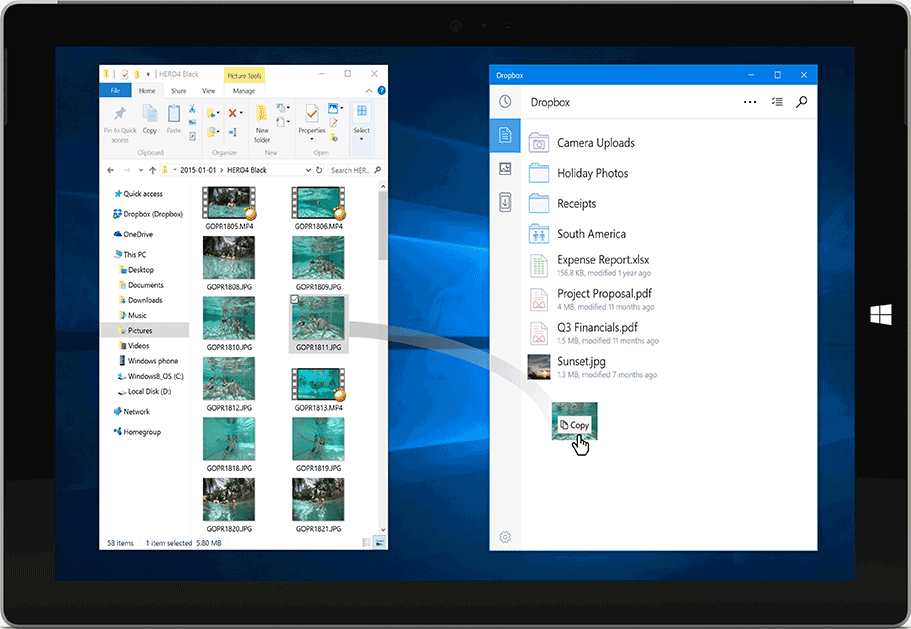This screenshot has height=629, width=911.
Task: Switch to details view in status bar
Action: tap(367, 542)
